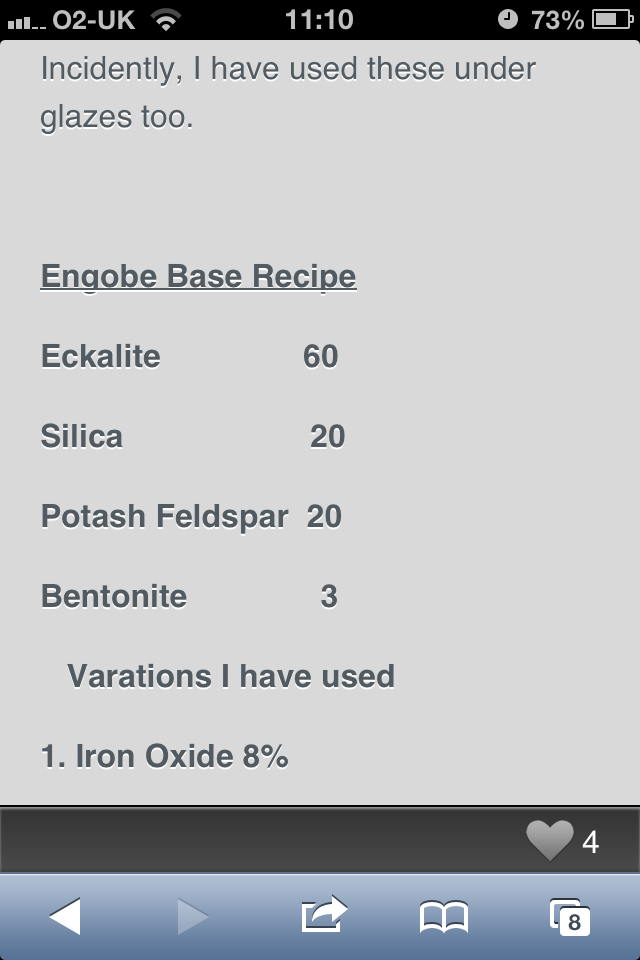The height and width of the screenshot is (960, 640).
Task: Tap the Eckalite 60 ingredient line
Action: (x=189, y=356)
